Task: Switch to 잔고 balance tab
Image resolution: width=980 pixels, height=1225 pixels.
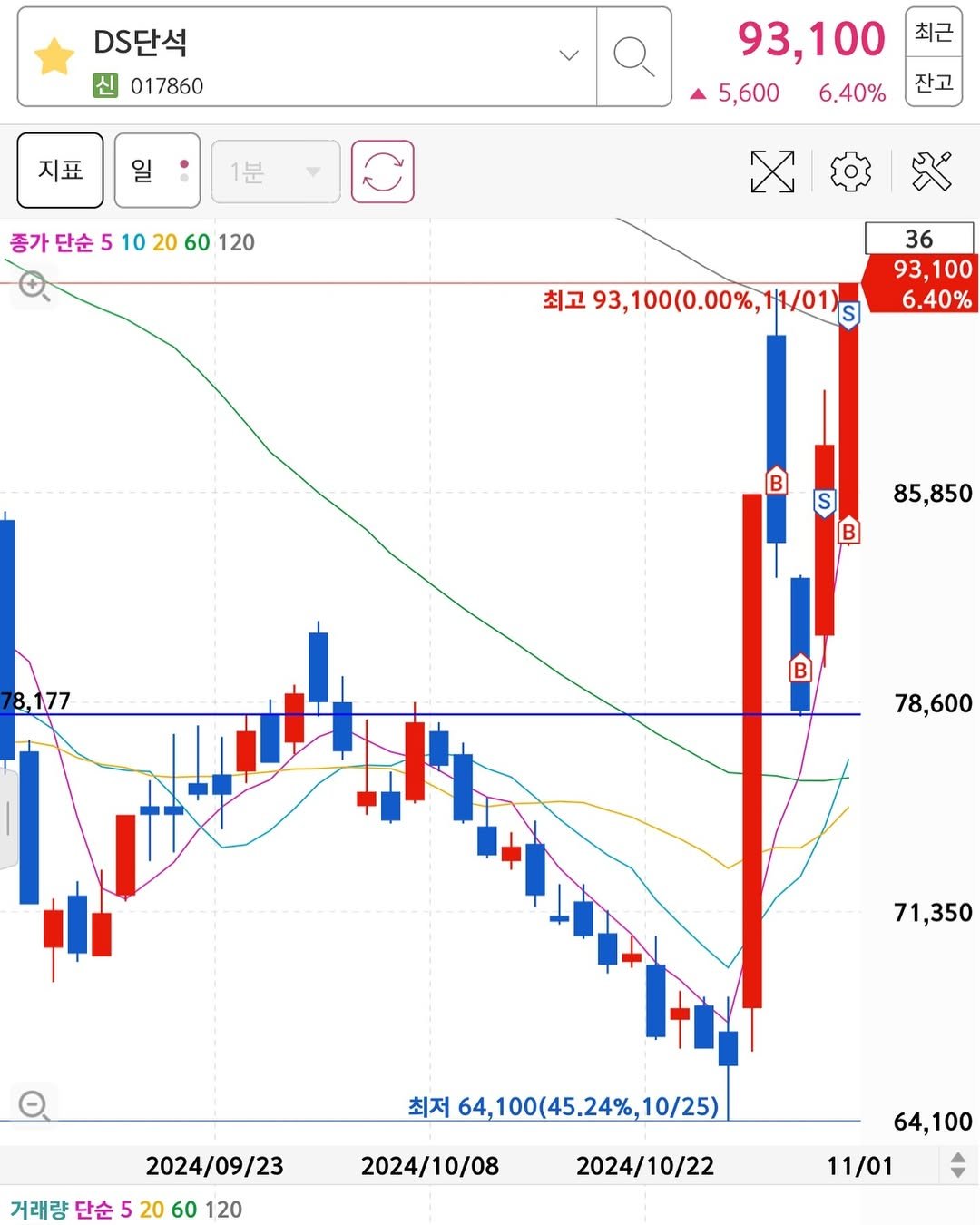Action: 933,83
